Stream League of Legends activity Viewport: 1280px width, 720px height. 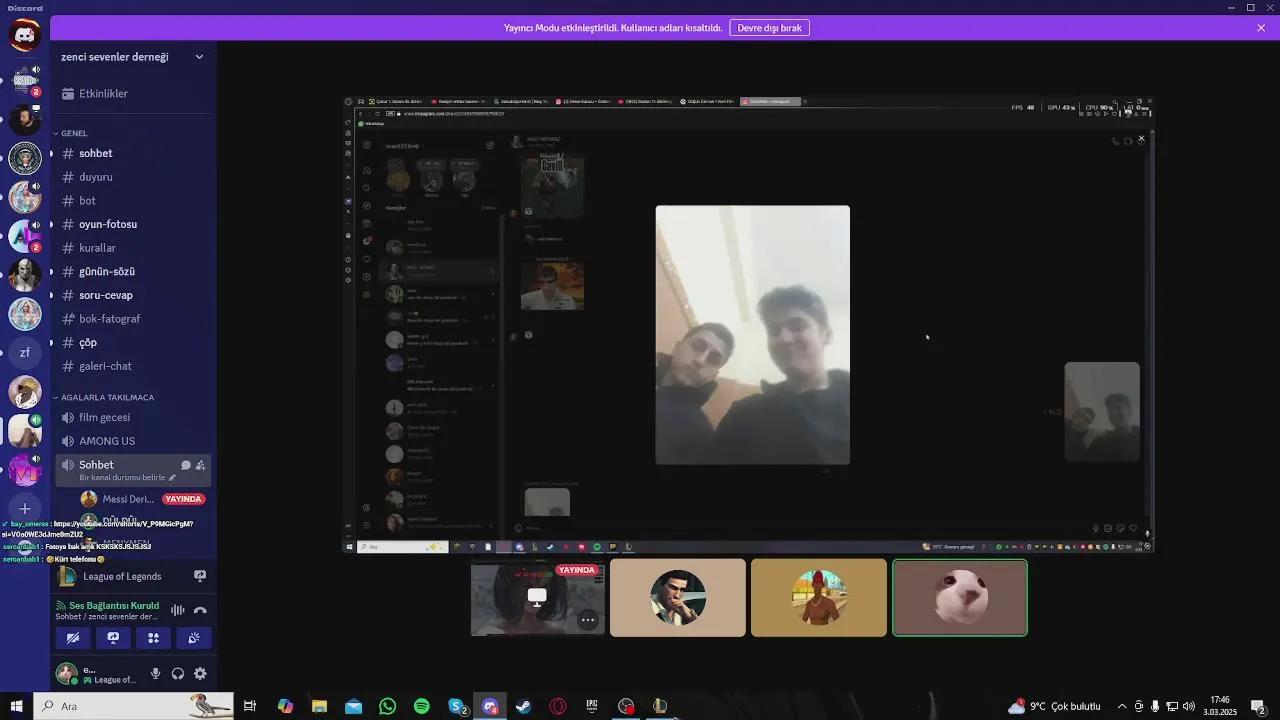[x=200, y=576]
